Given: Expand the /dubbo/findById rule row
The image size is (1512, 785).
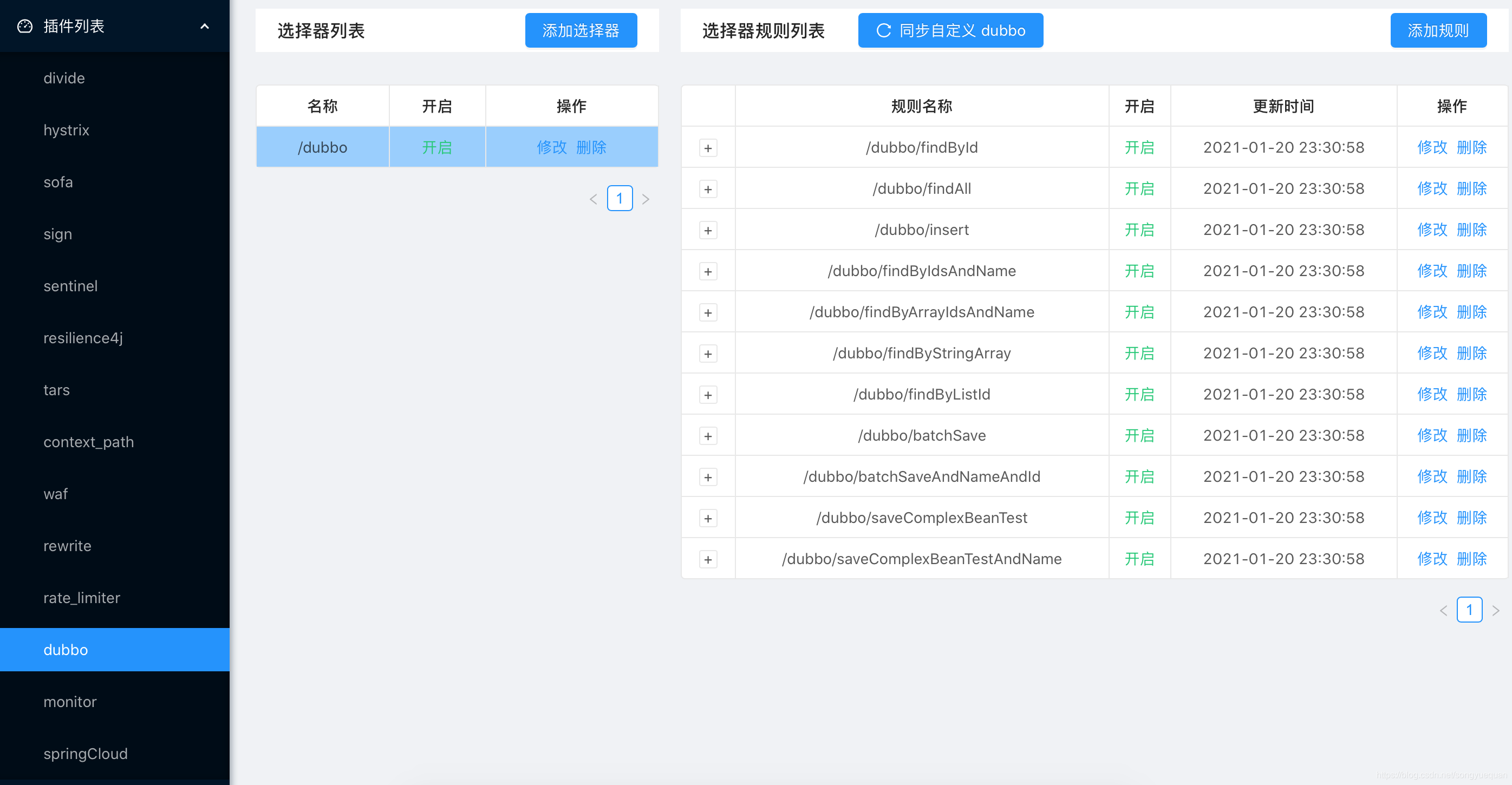Looking at the screenshot, I should (x=708, y=148).
